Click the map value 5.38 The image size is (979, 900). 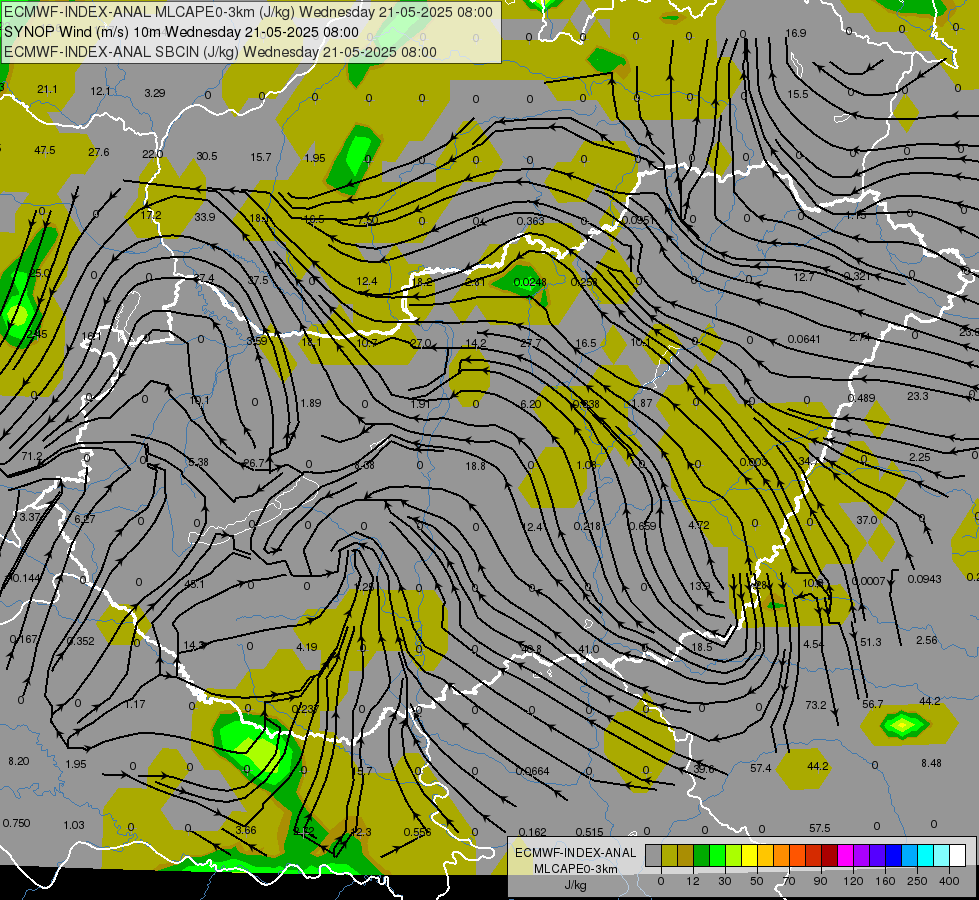click(x=199, y=462)
